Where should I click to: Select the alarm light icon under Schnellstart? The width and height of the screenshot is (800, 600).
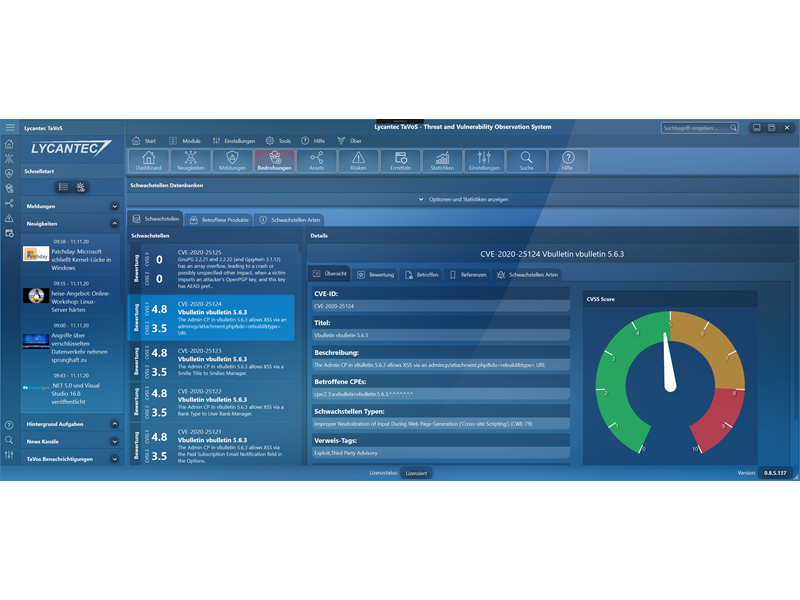pyautogui.click(x=81, y=187)
